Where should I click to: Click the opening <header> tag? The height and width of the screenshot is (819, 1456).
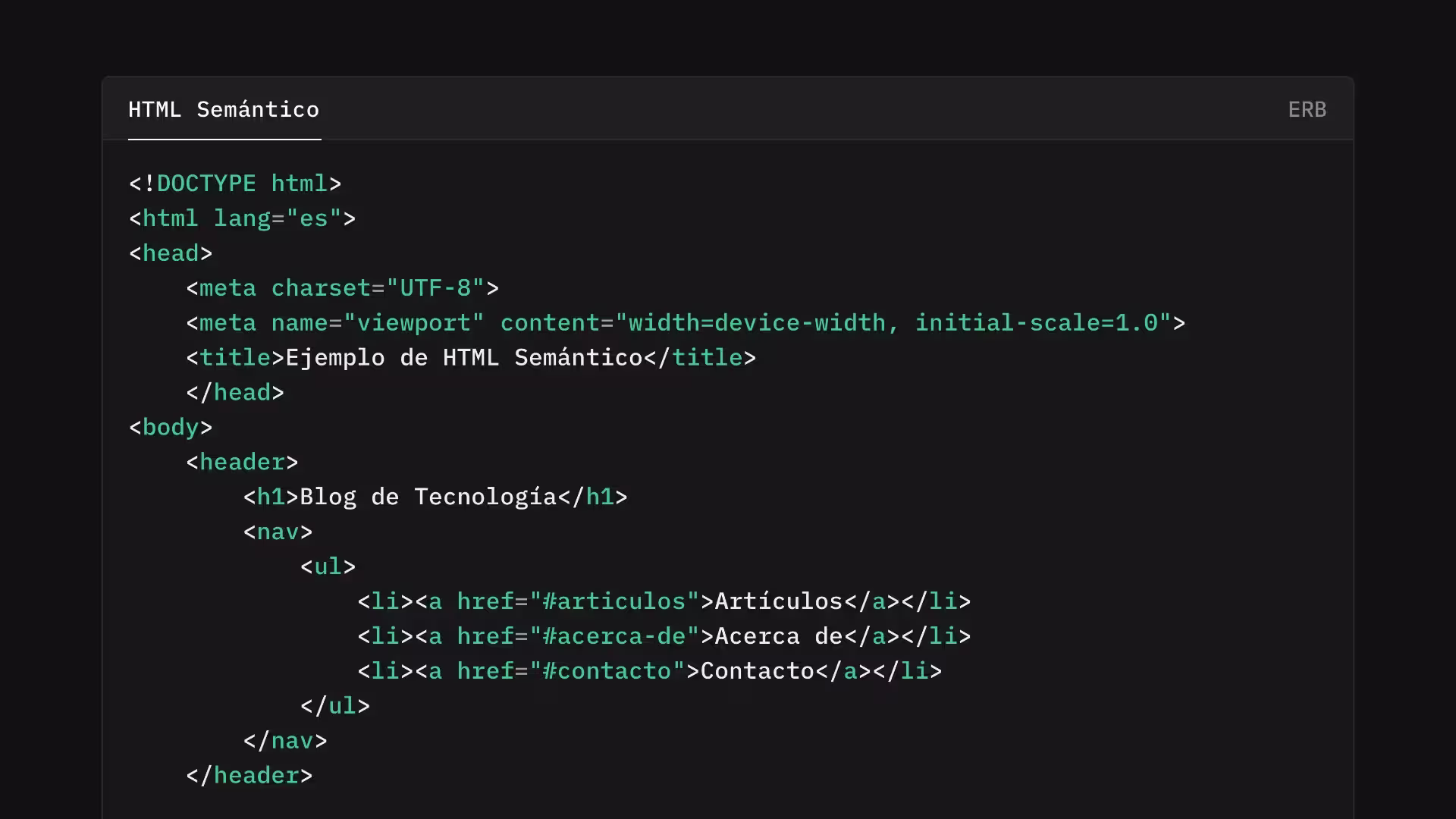(x=242, y=463)
